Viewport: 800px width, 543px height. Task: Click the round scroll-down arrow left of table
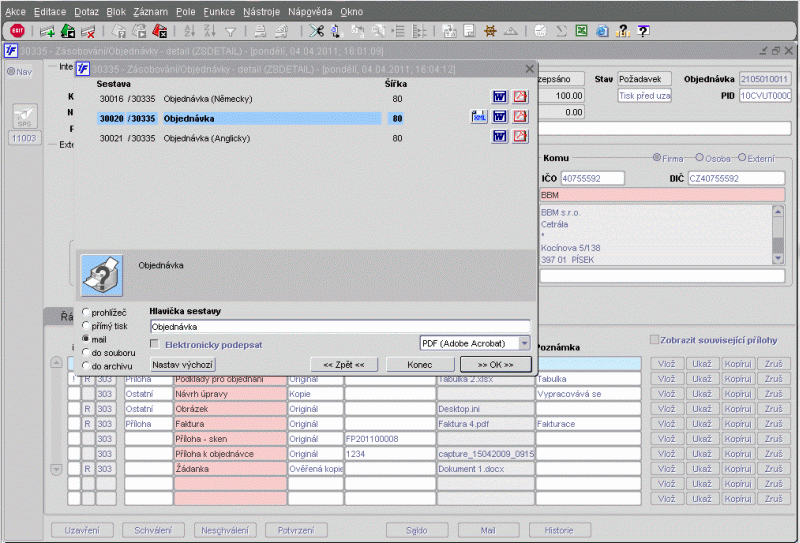(57, 468)
